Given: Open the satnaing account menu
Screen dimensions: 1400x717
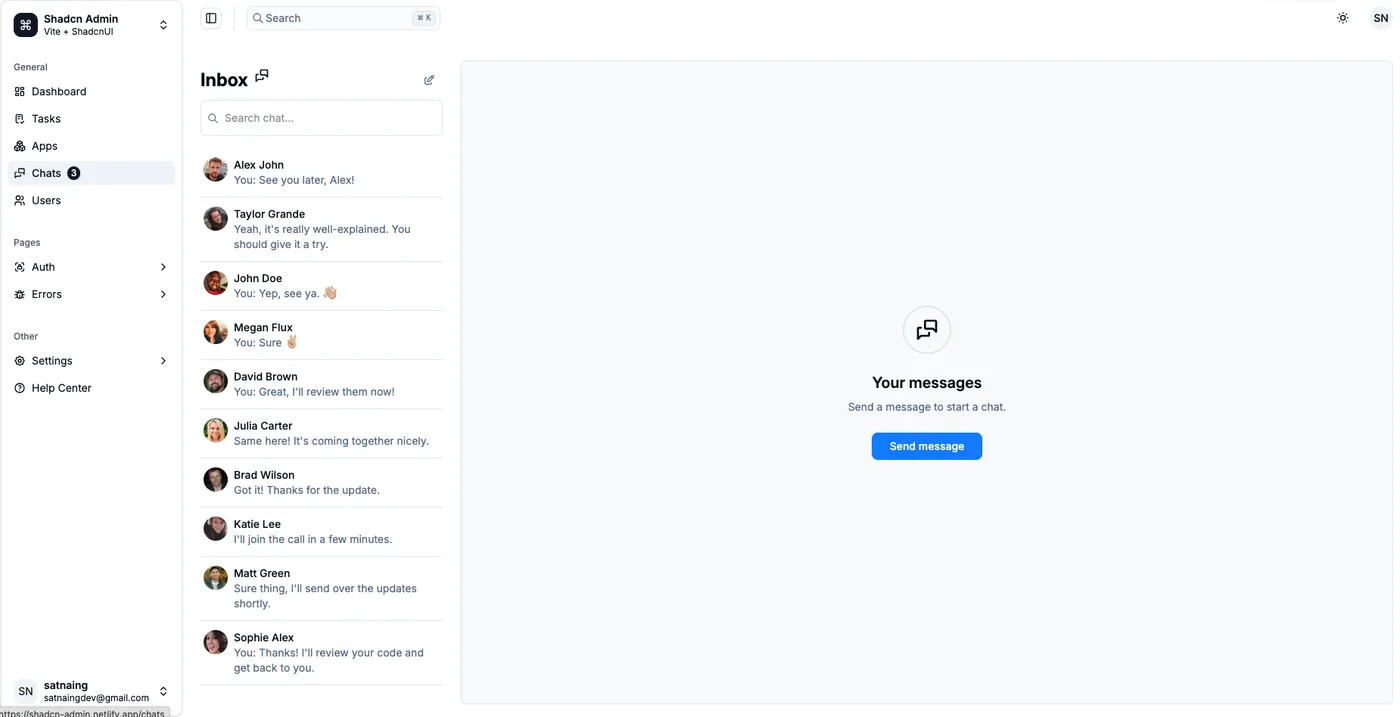Looking at the screenshot, I should (x=91, y=691).
